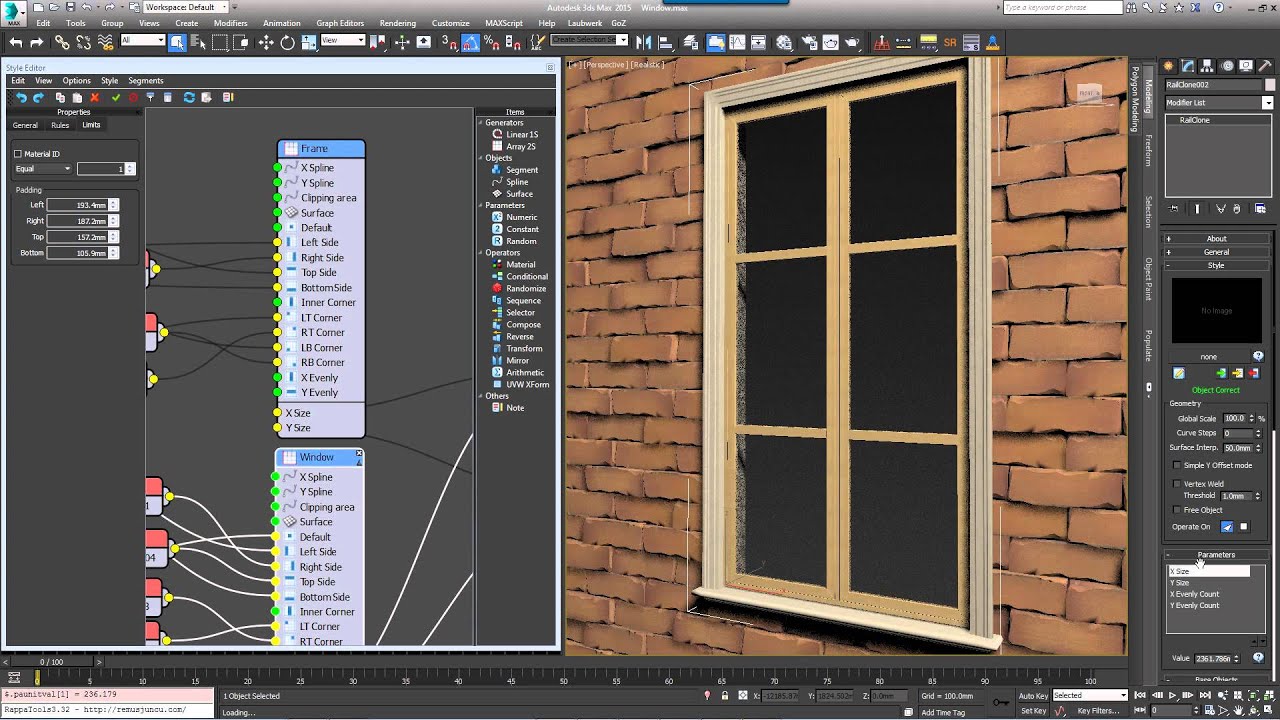Activate the Select Object tool
The width and height of the screenshot is (1280, 720).
point(177,42)
